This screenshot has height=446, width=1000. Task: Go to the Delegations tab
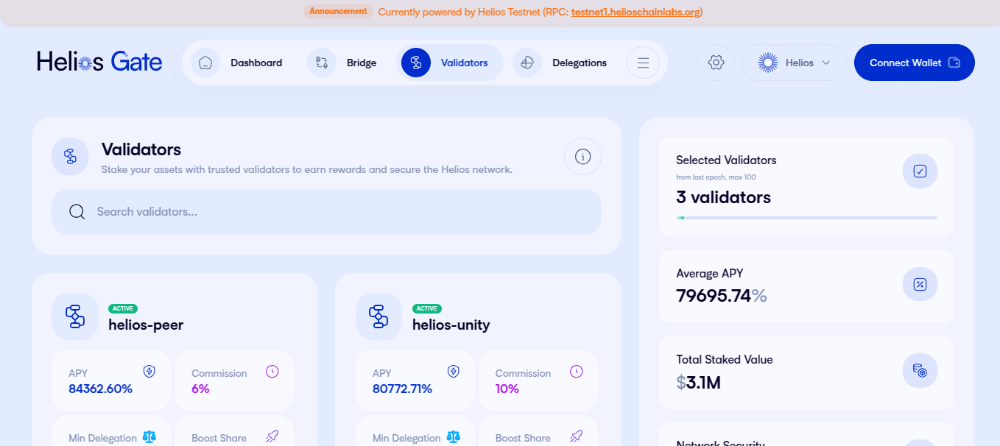561,63
